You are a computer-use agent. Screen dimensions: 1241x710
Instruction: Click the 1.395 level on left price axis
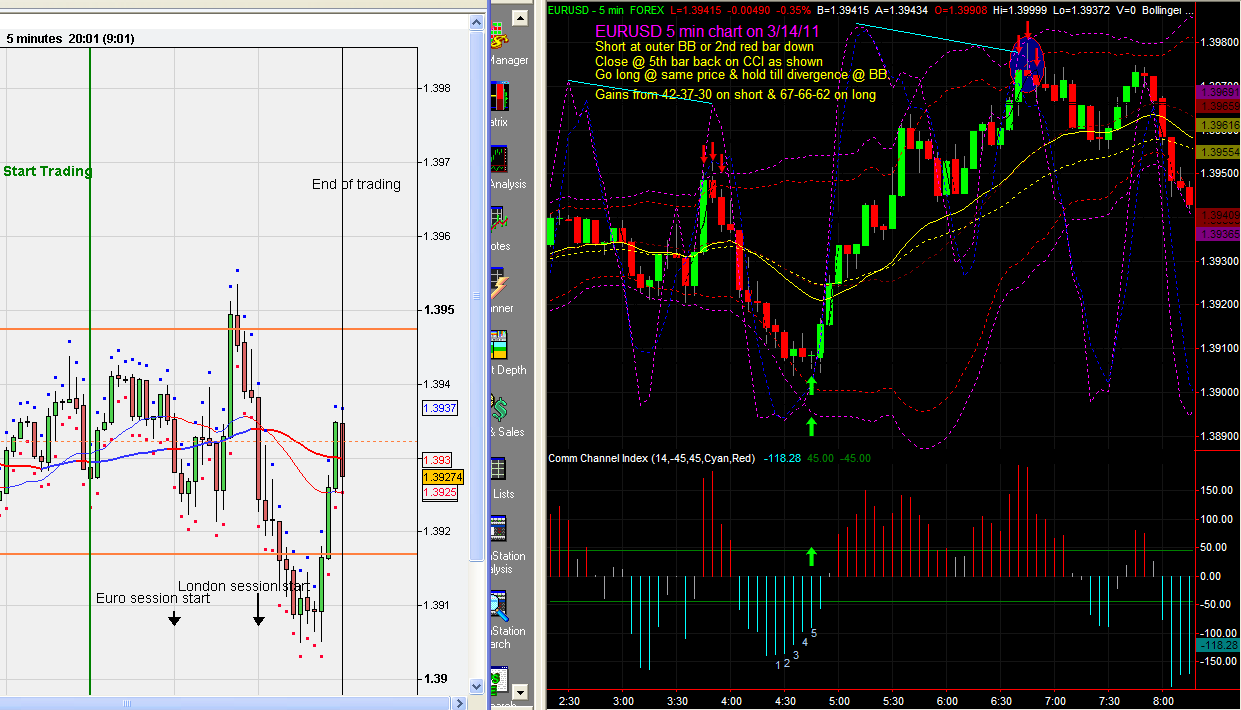tap(437, 310)
